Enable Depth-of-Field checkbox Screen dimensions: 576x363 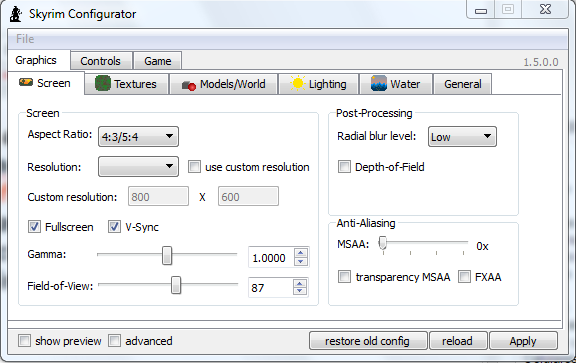point(344,167)
